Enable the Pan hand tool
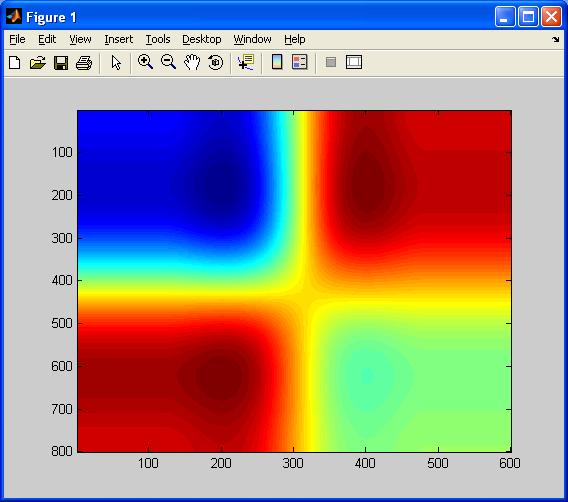This screenshot has width=568, height=502. 192,62
